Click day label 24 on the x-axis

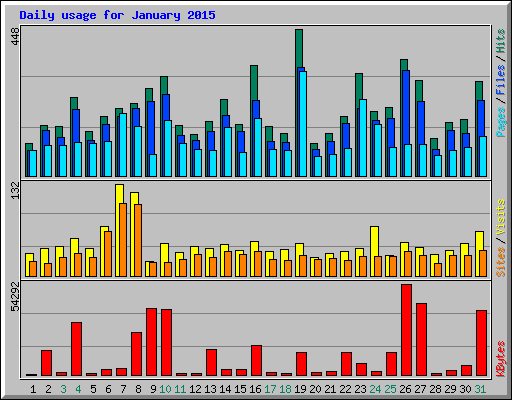(375, 389)
